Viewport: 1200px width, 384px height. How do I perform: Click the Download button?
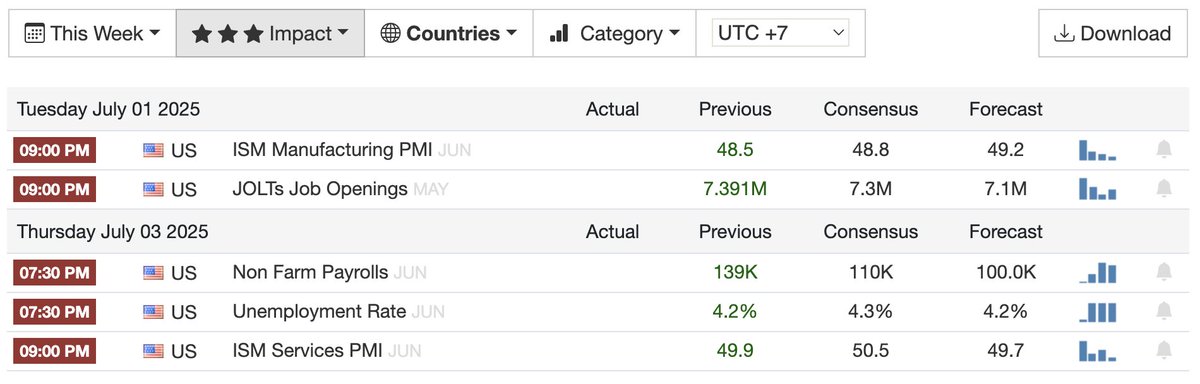coord(1112,33)
